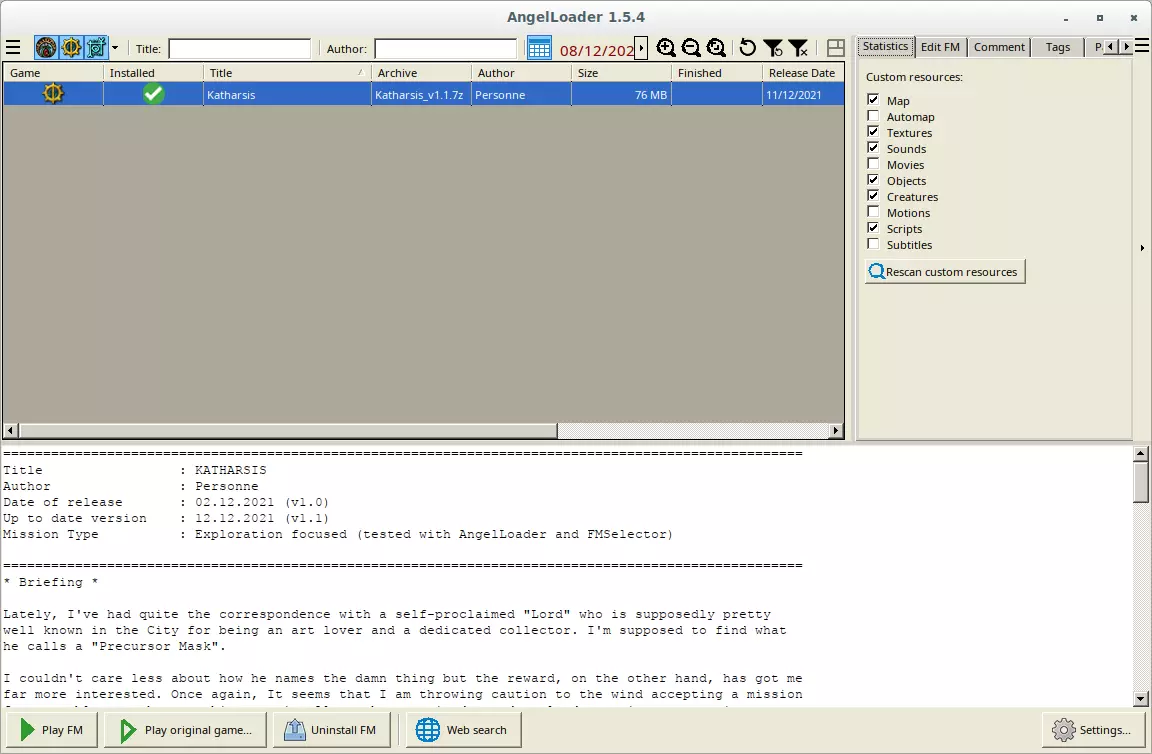Open the release date filter calendar

tap(539, 48)
